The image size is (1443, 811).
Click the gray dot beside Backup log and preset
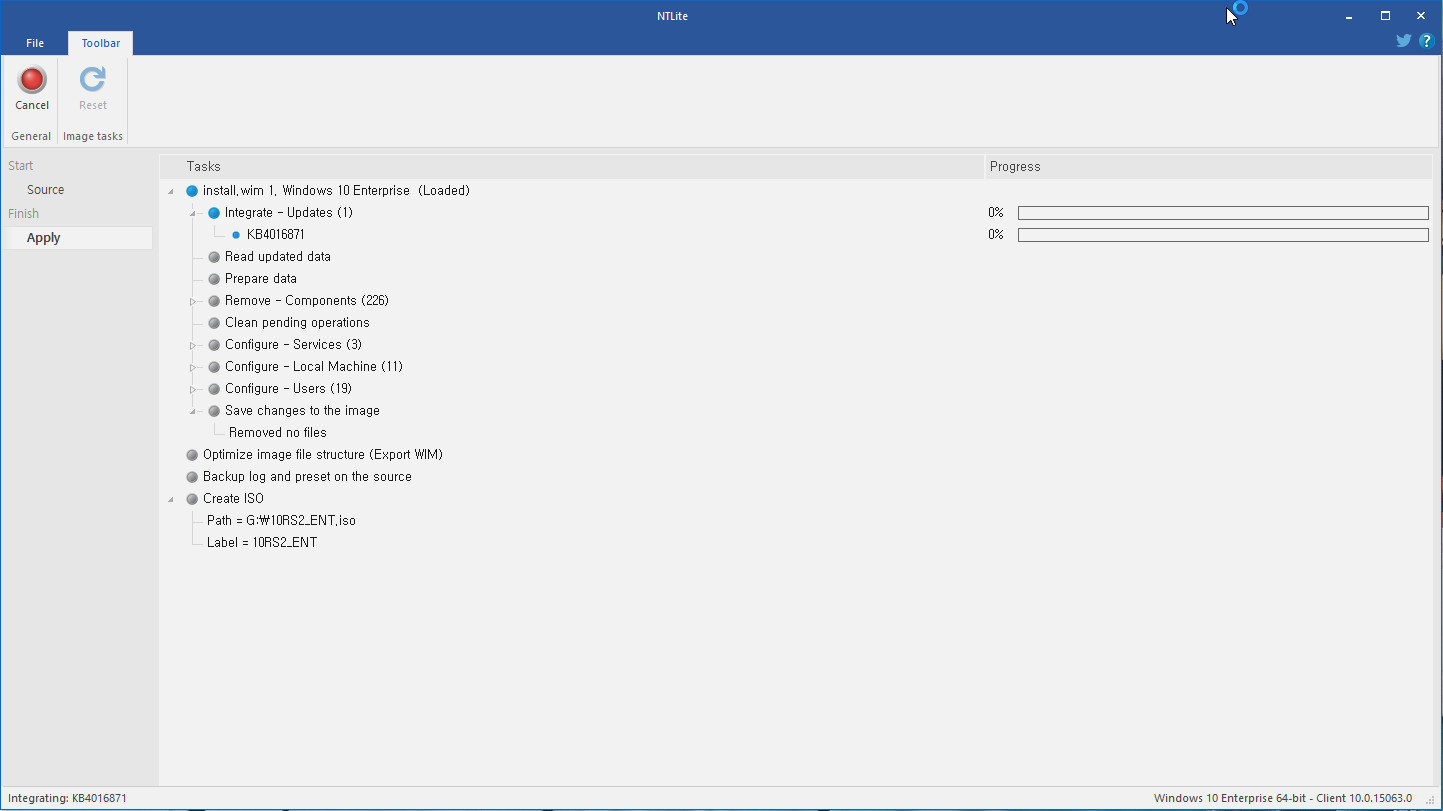pyautogui.click(x=192, y=477)
